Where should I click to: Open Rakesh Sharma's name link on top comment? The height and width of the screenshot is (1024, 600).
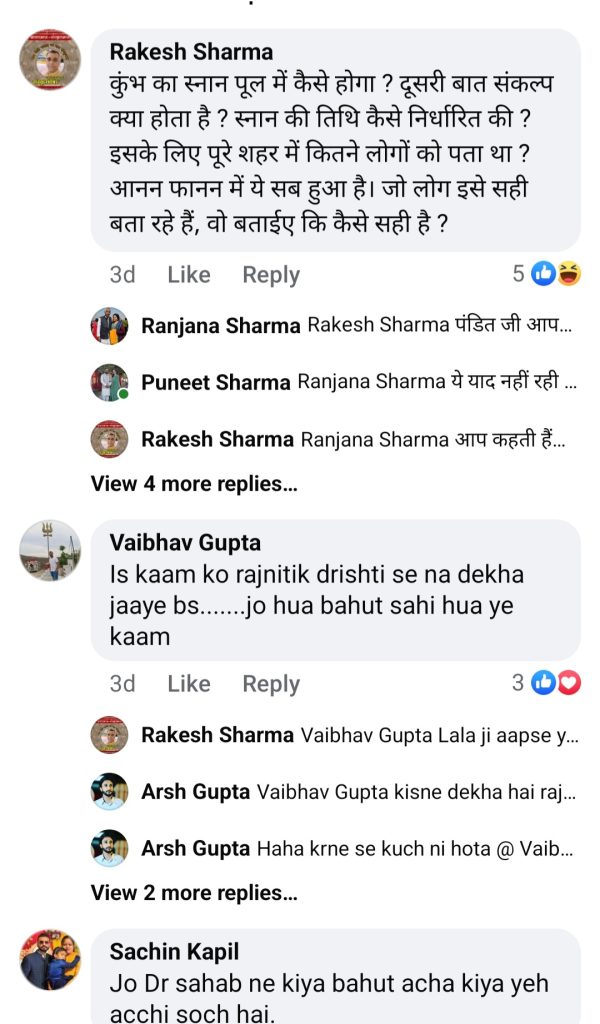[191, 52]
